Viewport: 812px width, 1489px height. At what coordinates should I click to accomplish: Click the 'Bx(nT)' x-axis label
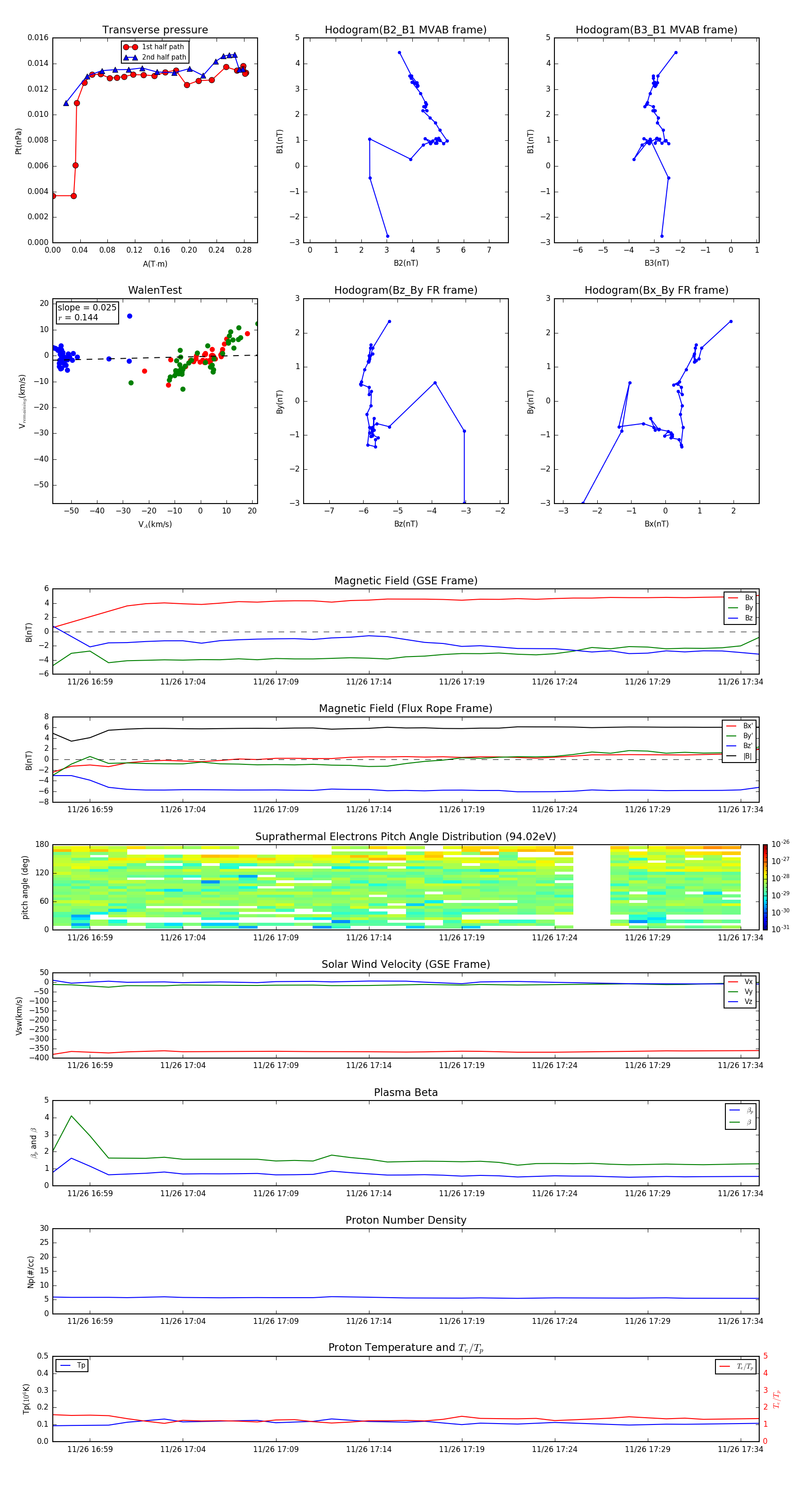656,524
